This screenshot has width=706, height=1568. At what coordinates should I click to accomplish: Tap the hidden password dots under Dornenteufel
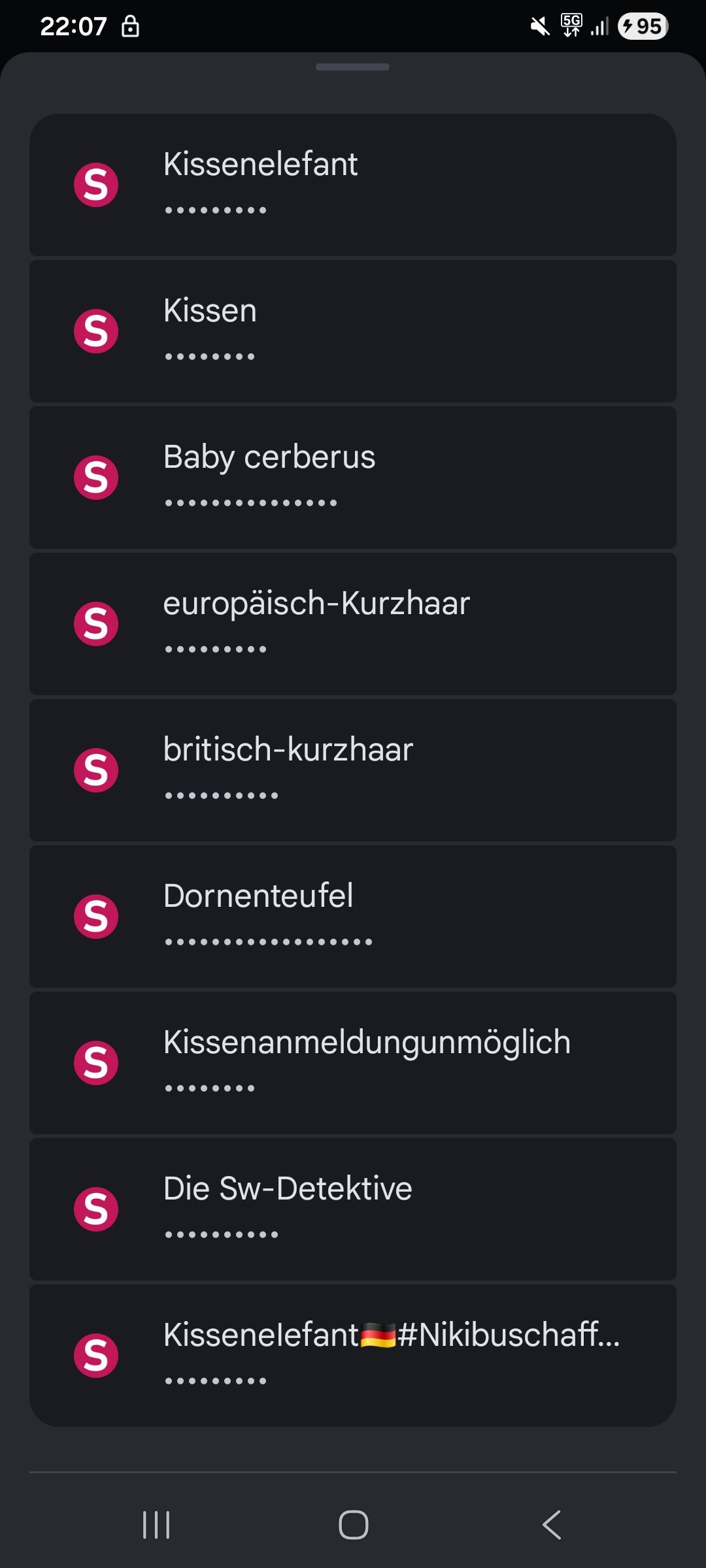(x=268, y=942)
